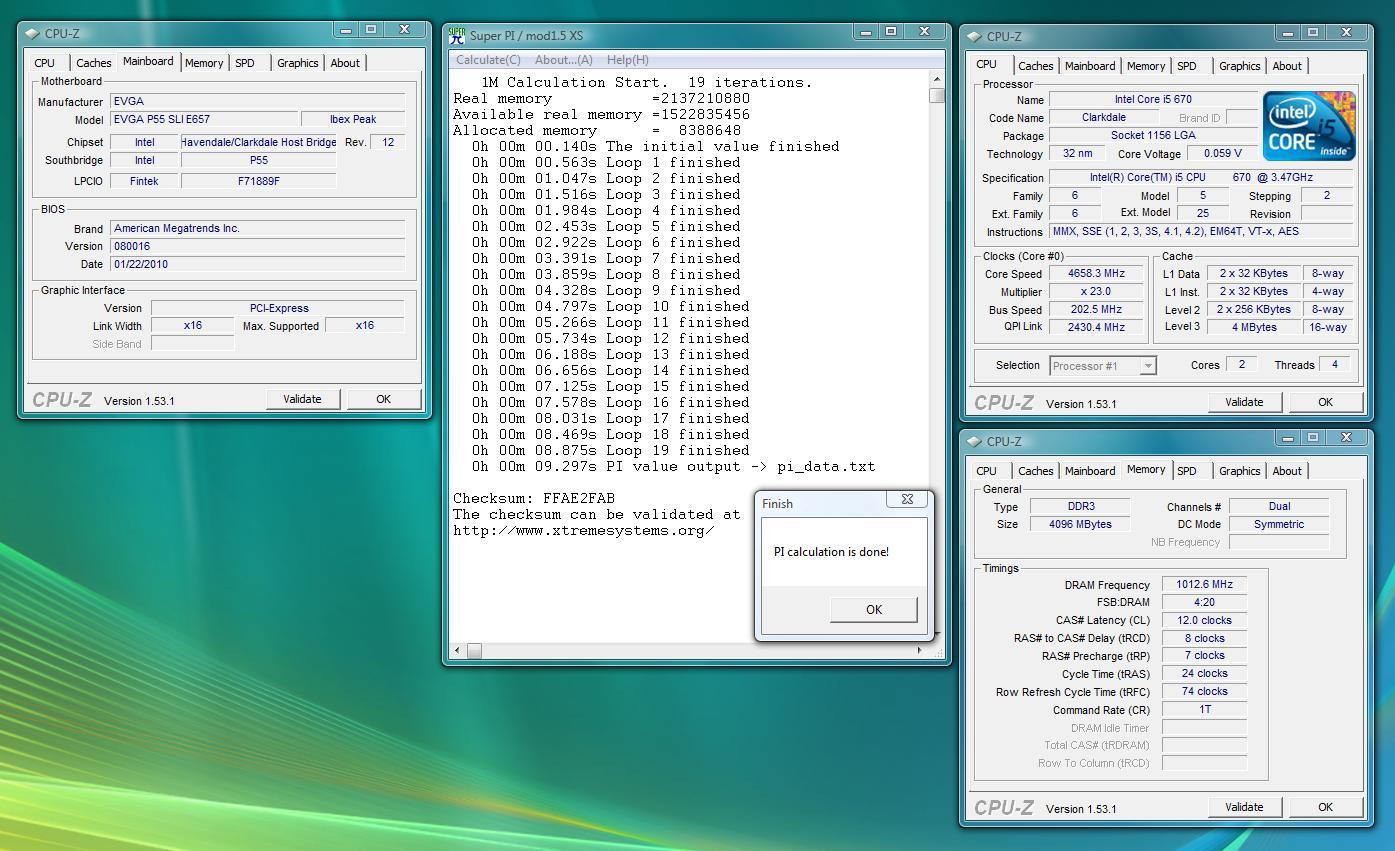
Task: Open About tab in Mainboard CPU-Z window
Action: [345, 63]
